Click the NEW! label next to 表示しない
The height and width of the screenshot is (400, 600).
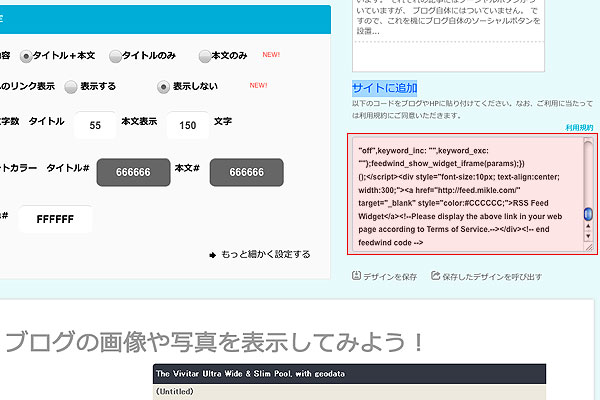pyautogui.click(x=258, y=85)
